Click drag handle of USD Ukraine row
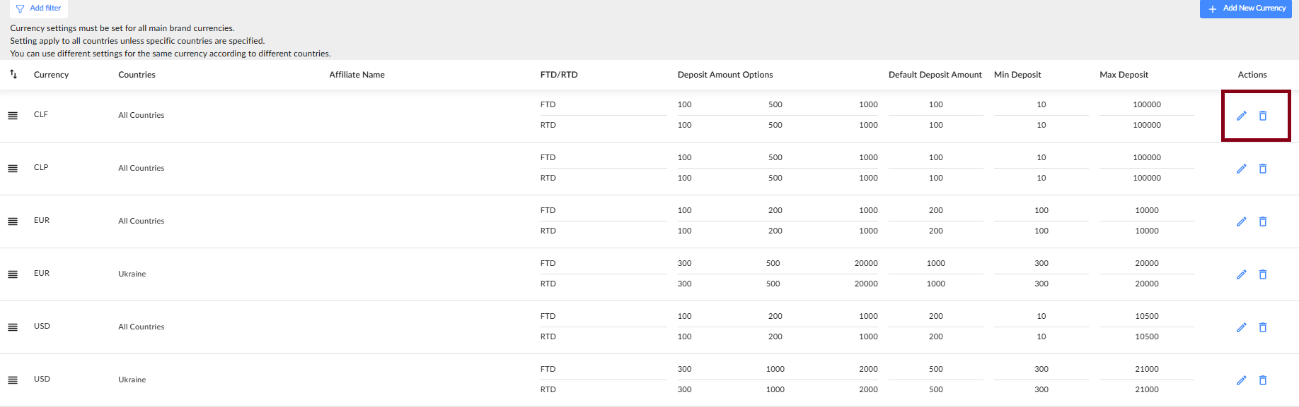The height and width of the screenshot is (407, 1299). (x=13, y=380)
